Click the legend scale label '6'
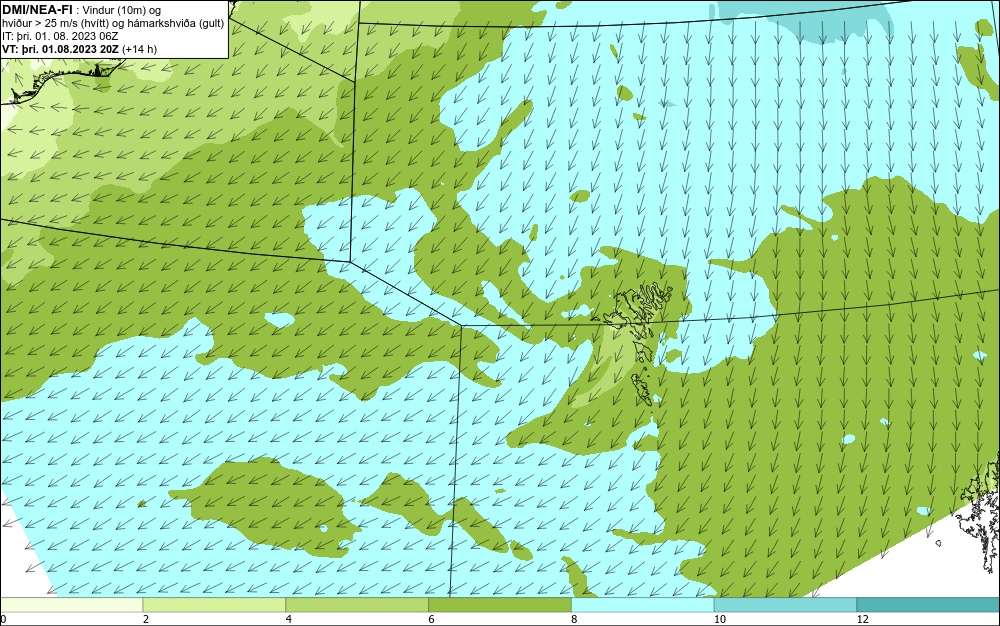1000x626 pixels. 432,619
